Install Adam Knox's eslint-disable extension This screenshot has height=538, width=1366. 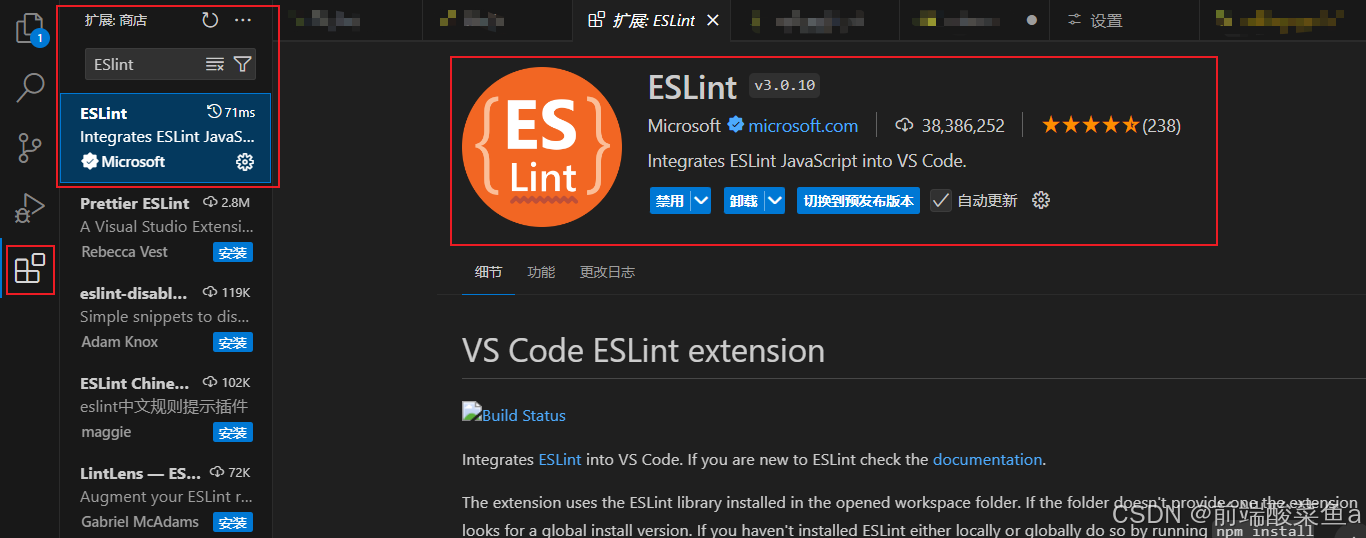(x=233, y=343)
